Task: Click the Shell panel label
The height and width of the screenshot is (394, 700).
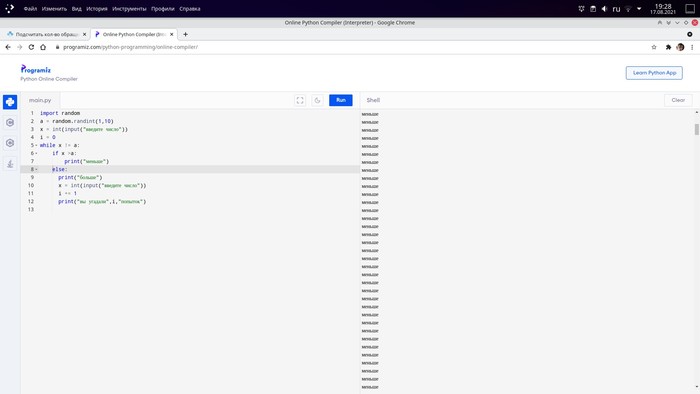Action: point(373,100)
